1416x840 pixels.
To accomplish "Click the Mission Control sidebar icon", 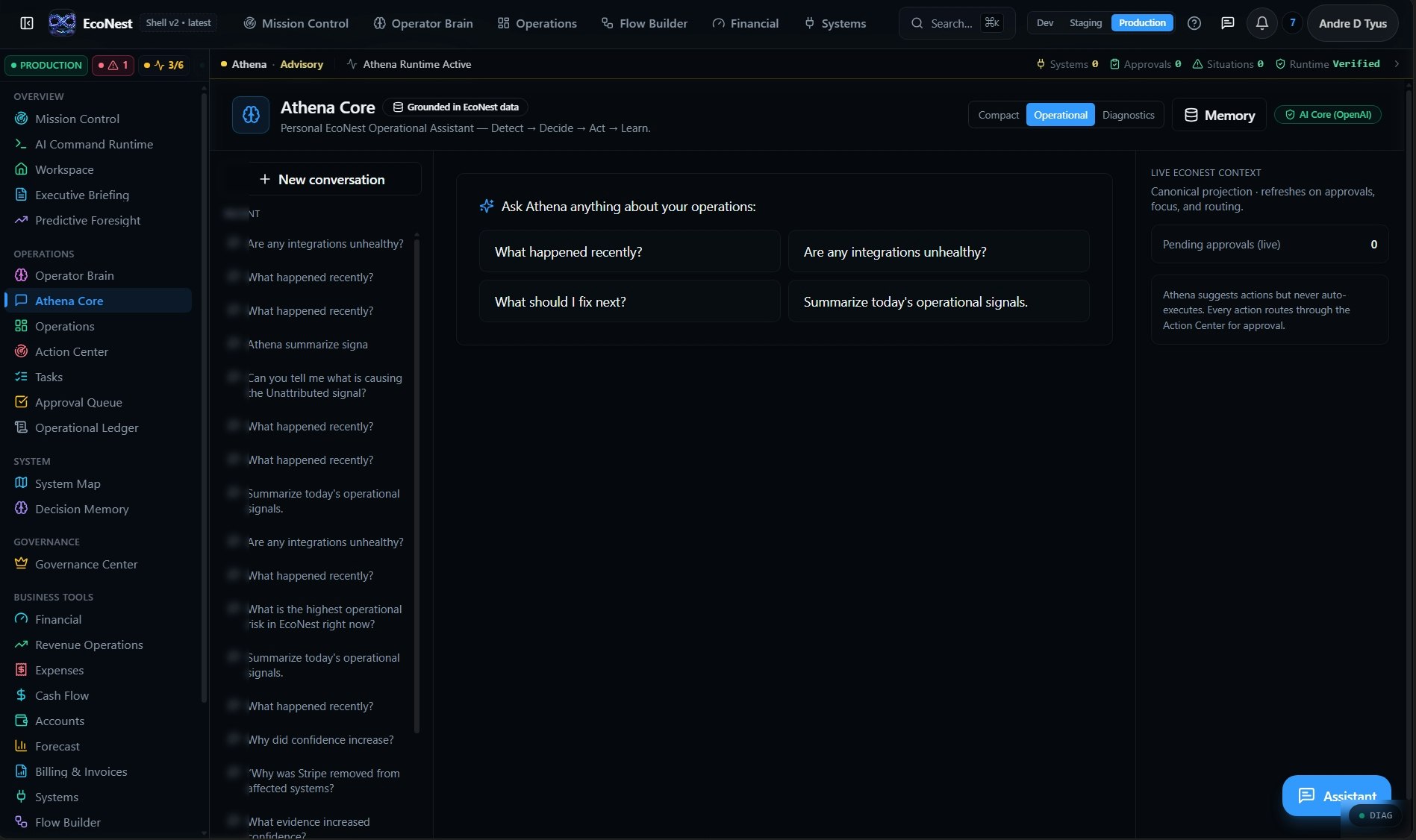I will pyautogui.click(x=21, y=119).
